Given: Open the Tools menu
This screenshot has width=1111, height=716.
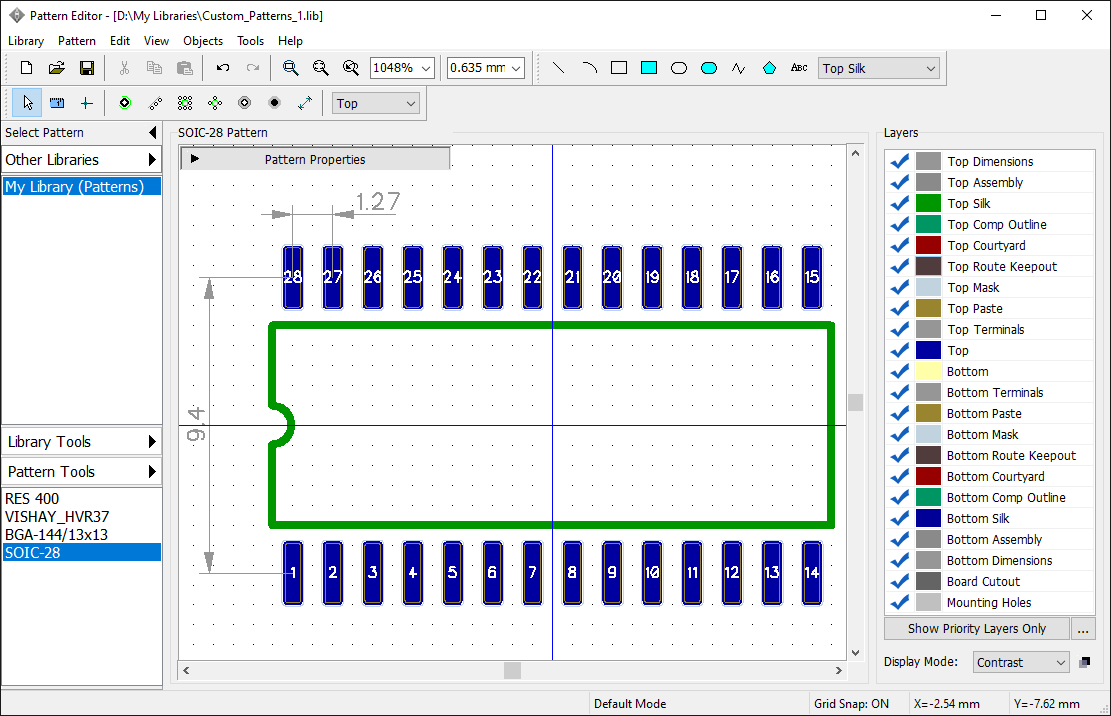Looking at the screenshot, I should [250, 41].
